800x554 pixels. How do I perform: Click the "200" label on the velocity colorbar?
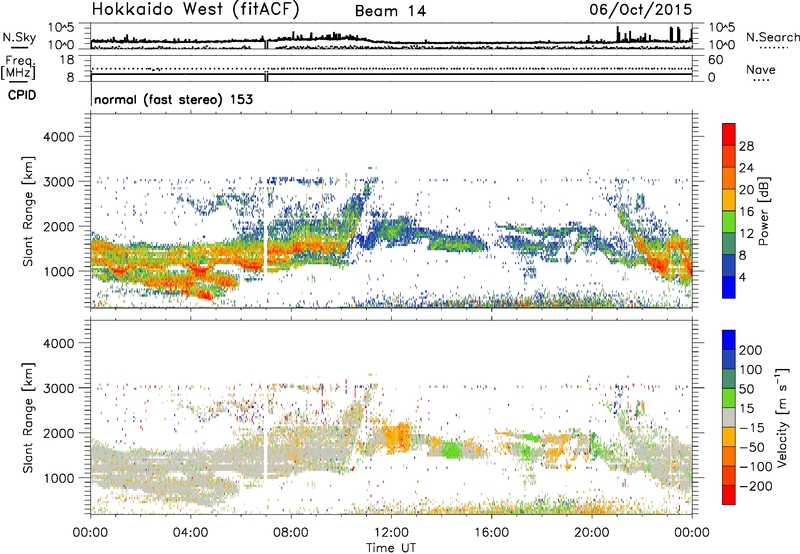tap(751, 350)
